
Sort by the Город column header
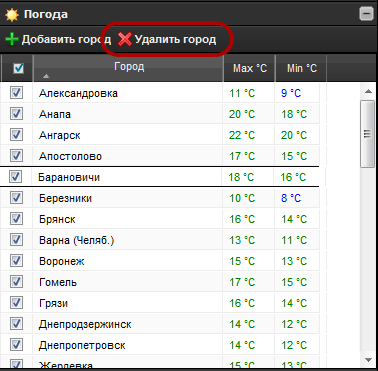[129, 68]
